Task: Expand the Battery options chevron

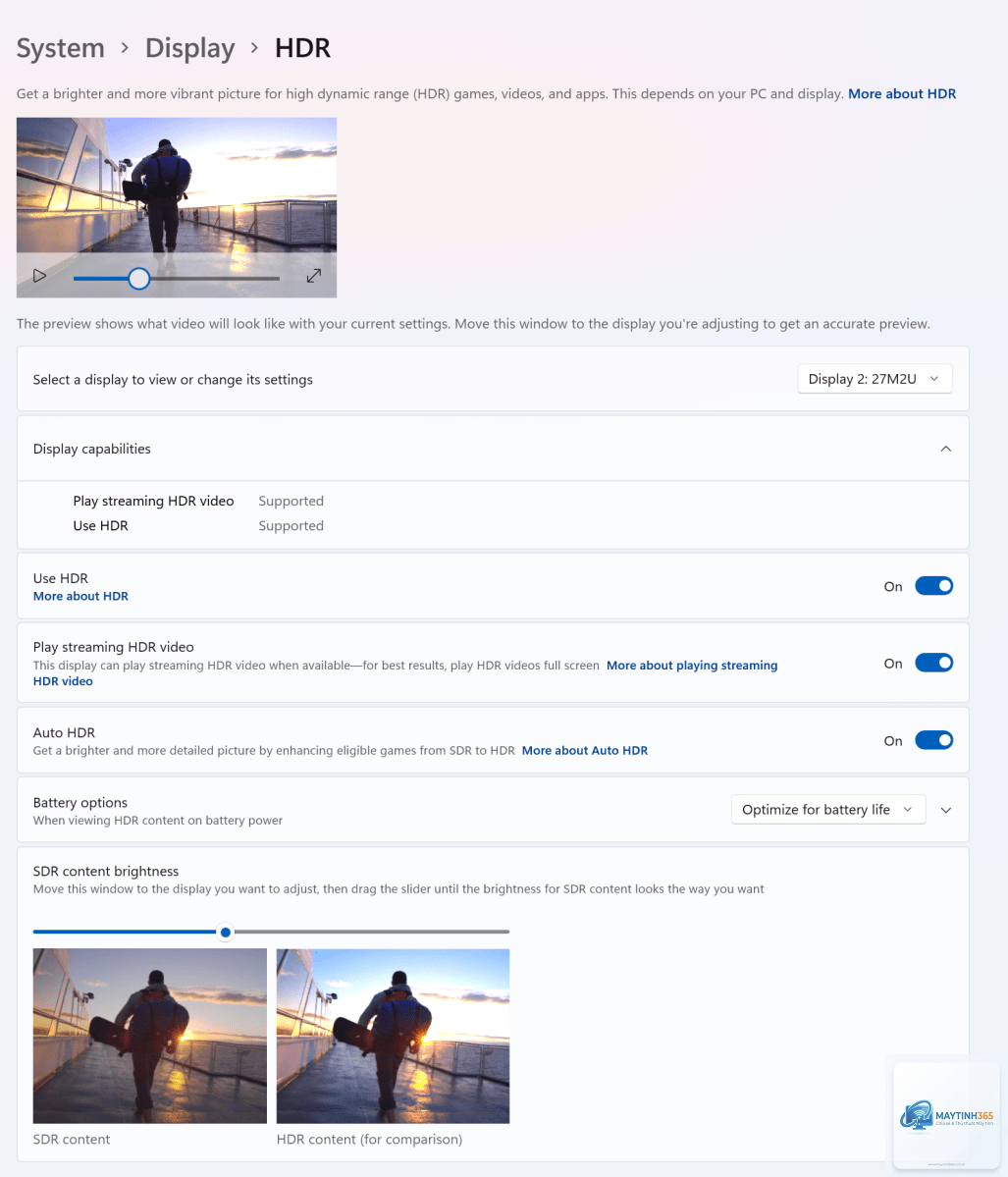Action: (x=946, y=810)
